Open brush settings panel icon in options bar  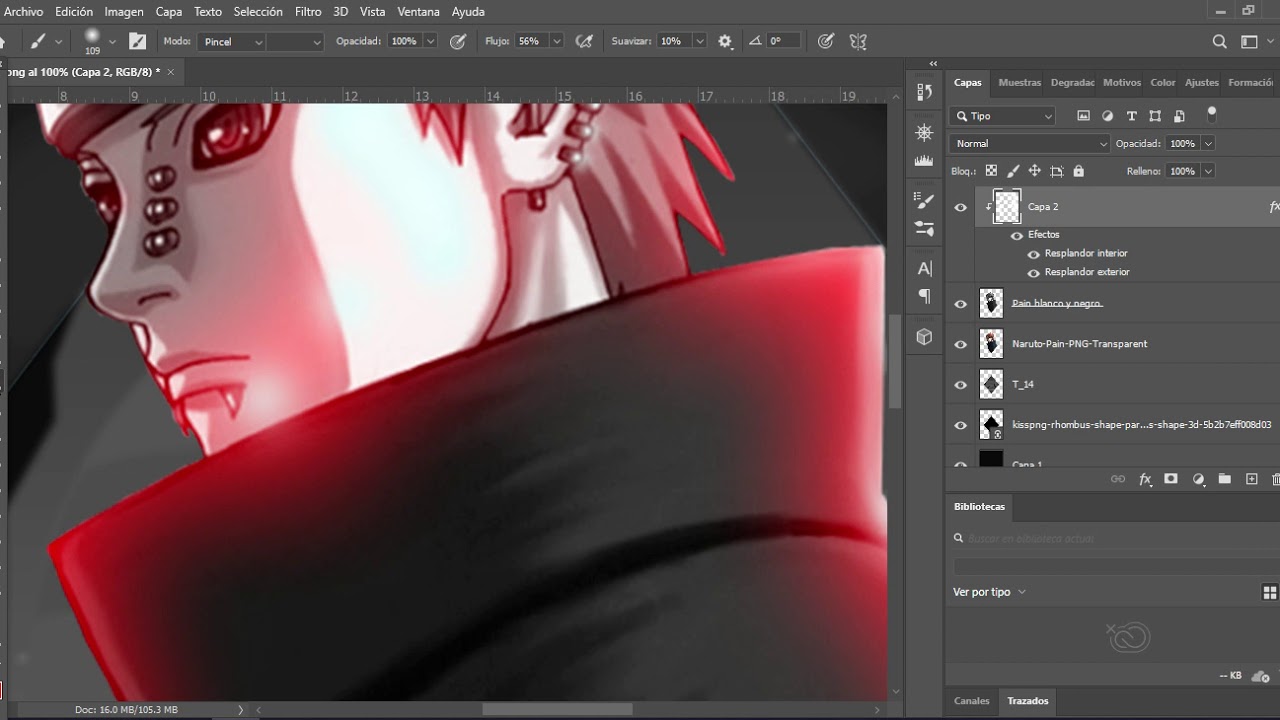pyautogui.click(x=138, y=42)
